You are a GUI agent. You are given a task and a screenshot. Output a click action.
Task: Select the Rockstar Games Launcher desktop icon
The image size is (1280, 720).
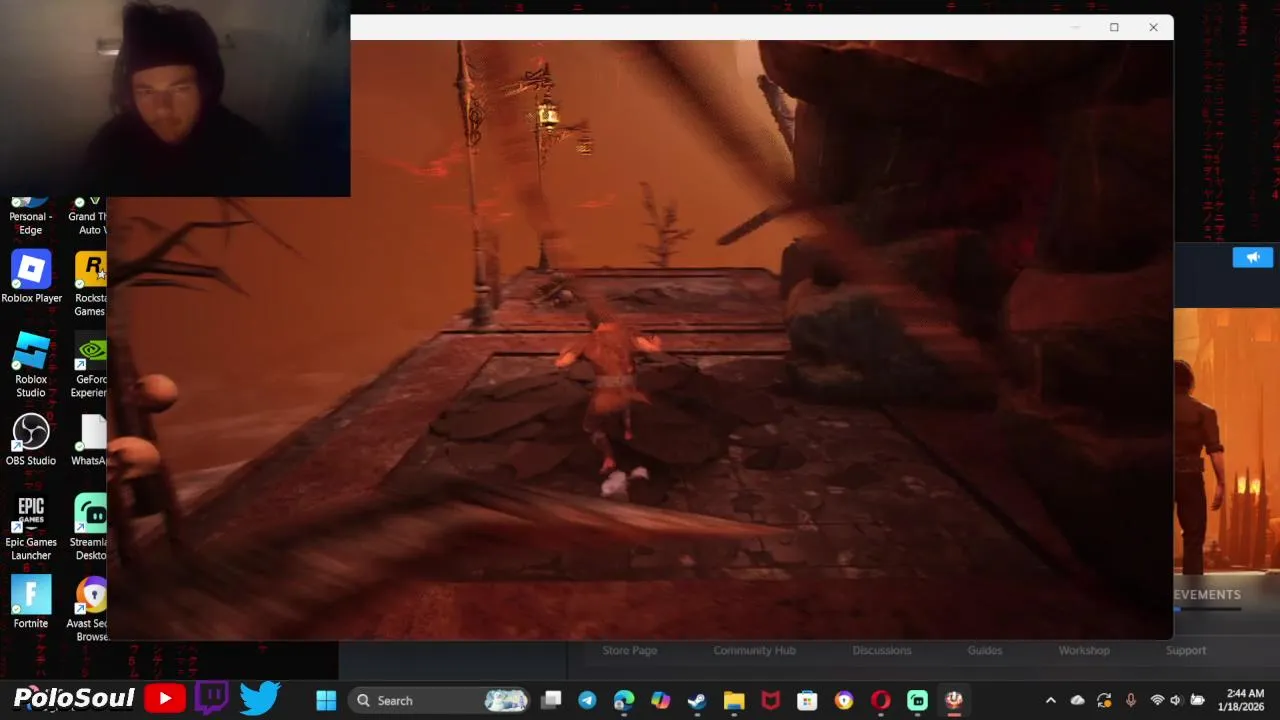tap(90, 284)
